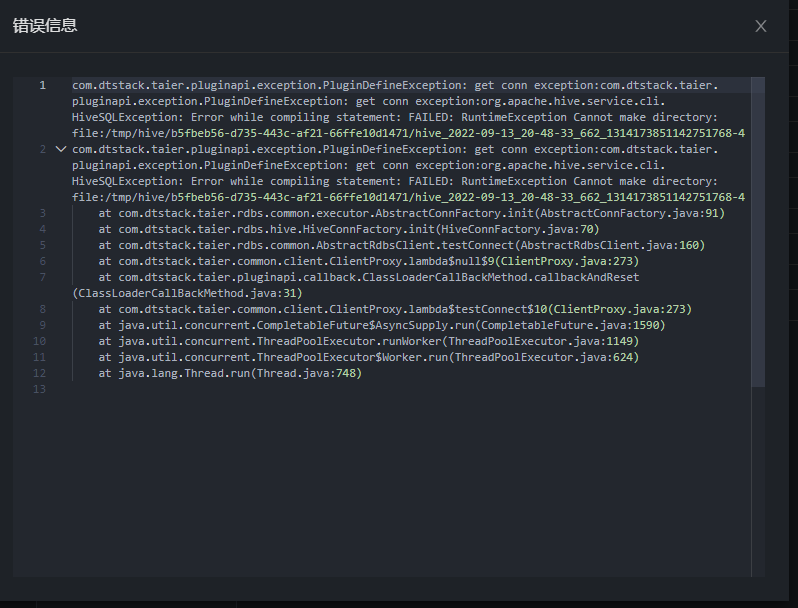Click line number 12 in gutter
Viewport: 798px width, 608px height.
[x=40, y=373]
